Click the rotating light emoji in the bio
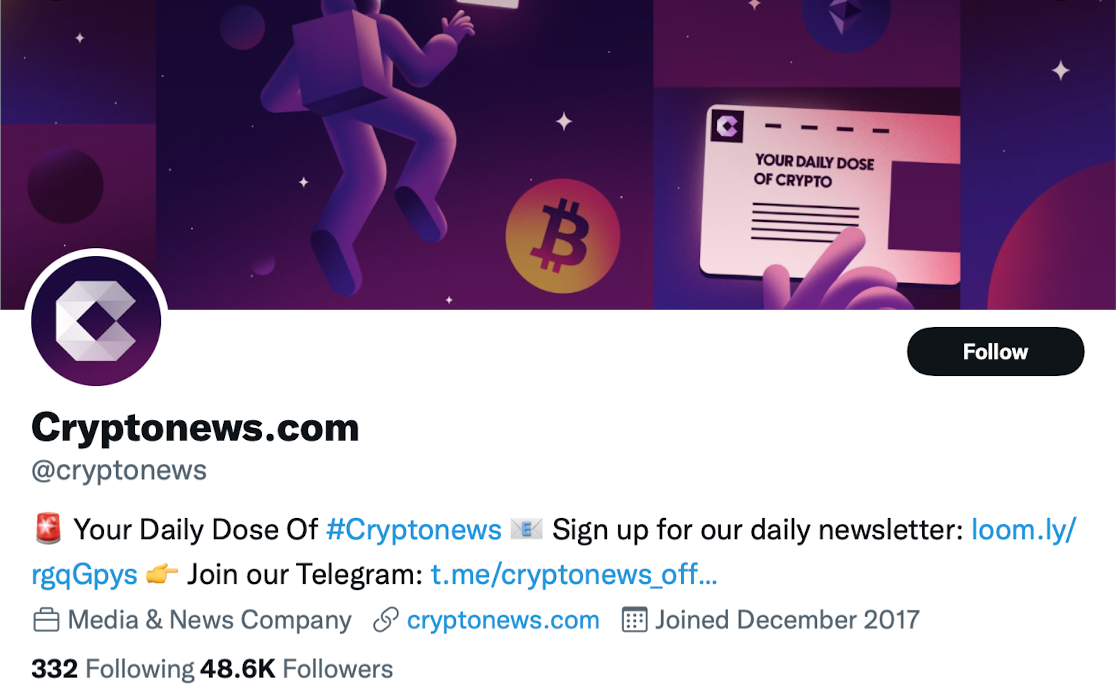1116x698 pixels. click(x=49, y=528)
